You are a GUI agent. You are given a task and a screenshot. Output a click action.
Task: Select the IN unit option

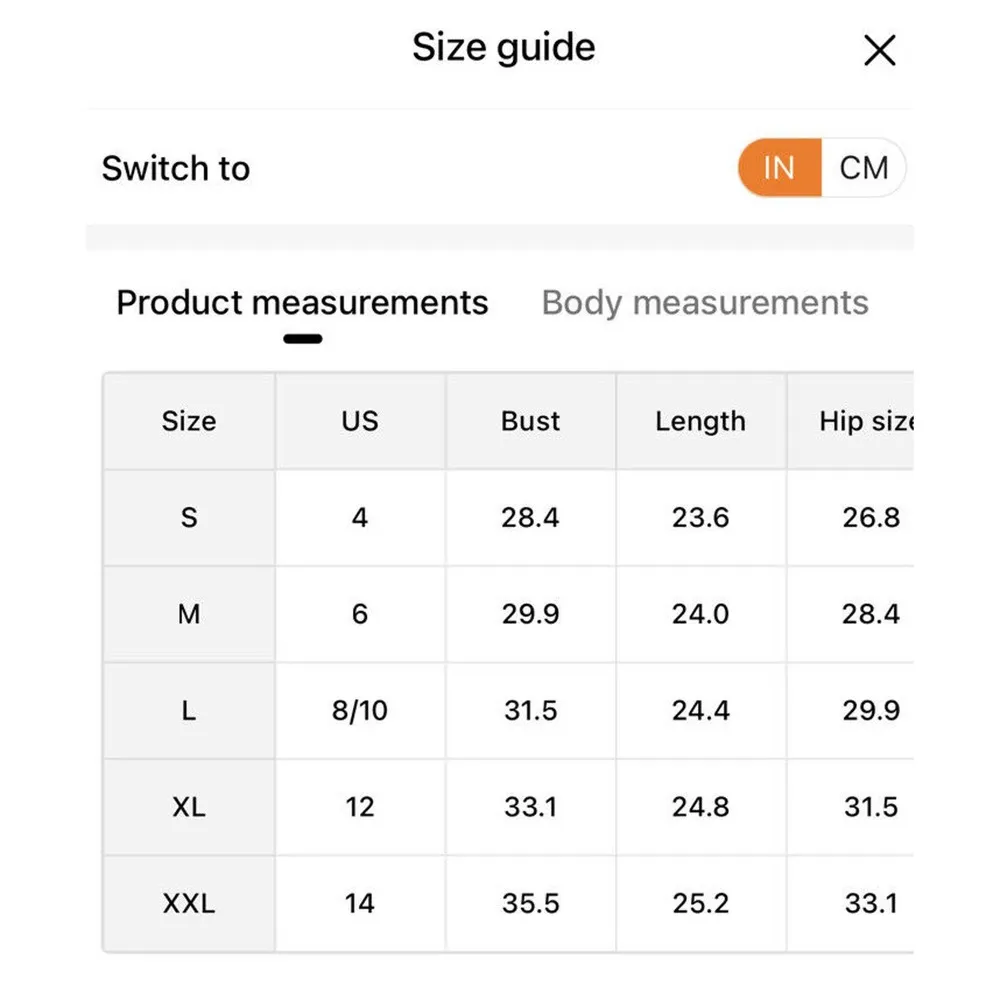pos(779,168)
